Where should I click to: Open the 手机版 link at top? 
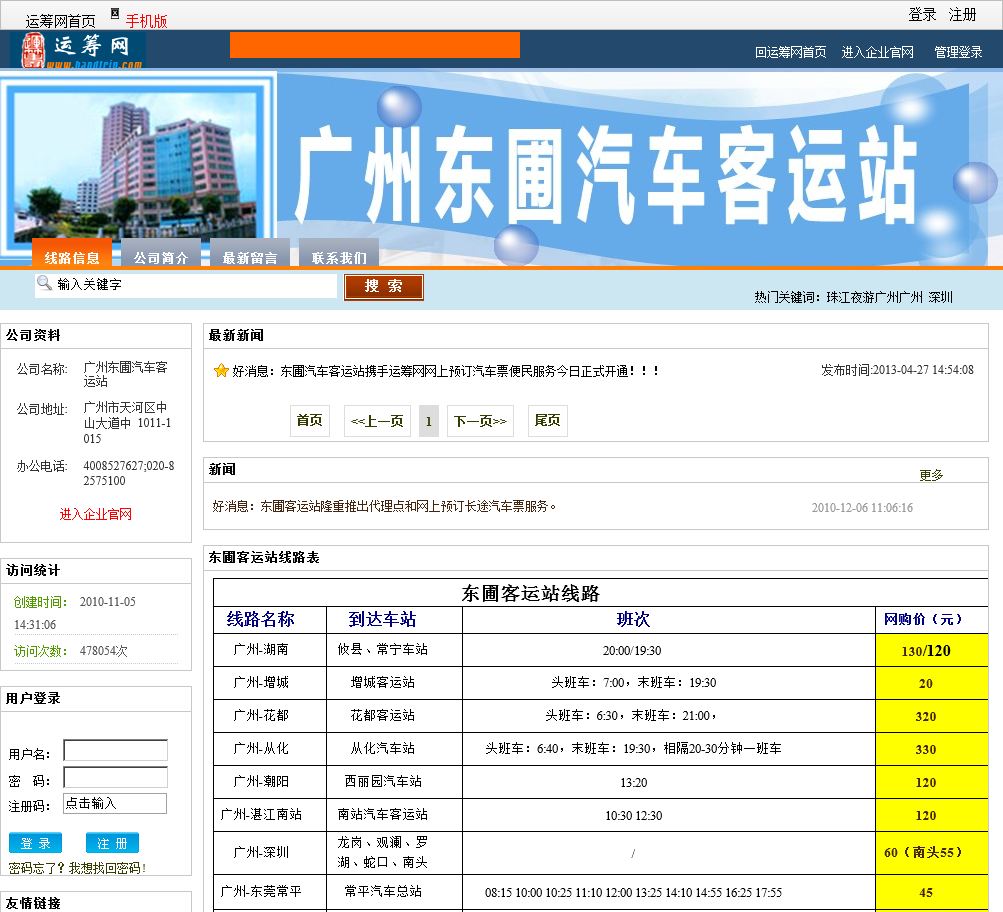[146, 21]
